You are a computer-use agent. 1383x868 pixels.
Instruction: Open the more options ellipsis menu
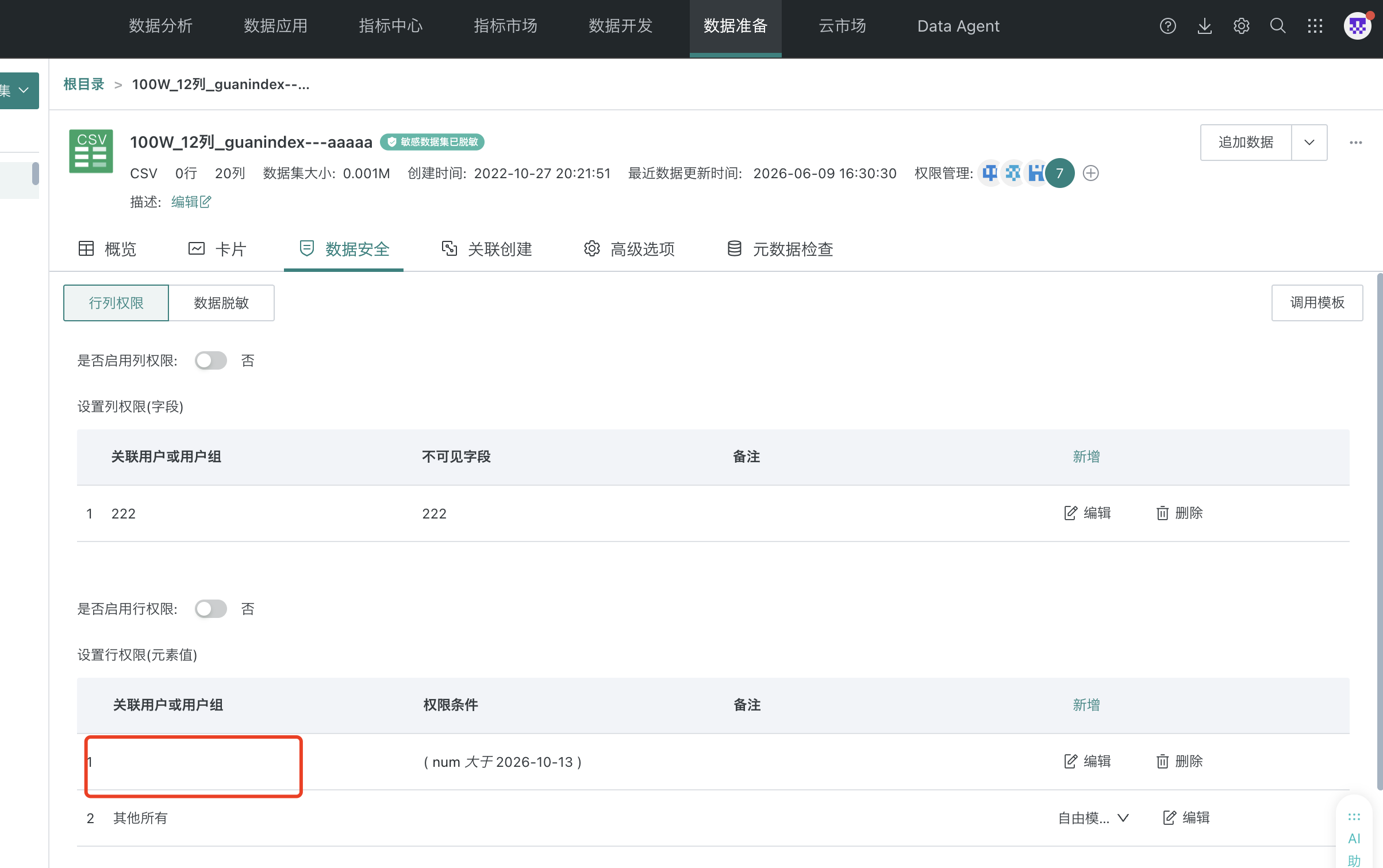coord(1355,143)
